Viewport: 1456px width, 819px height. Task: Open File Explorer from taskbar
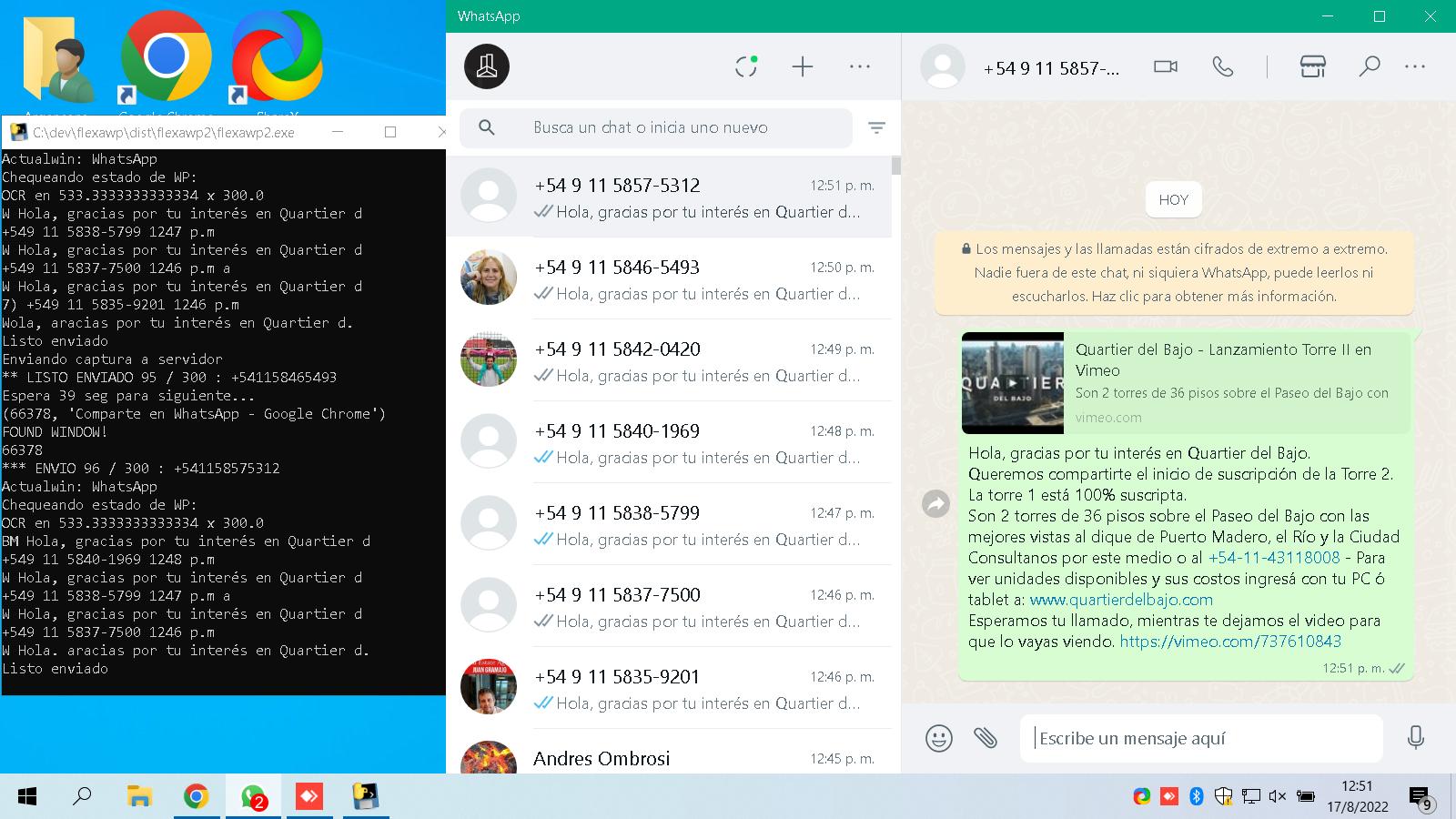pos(138,797)
